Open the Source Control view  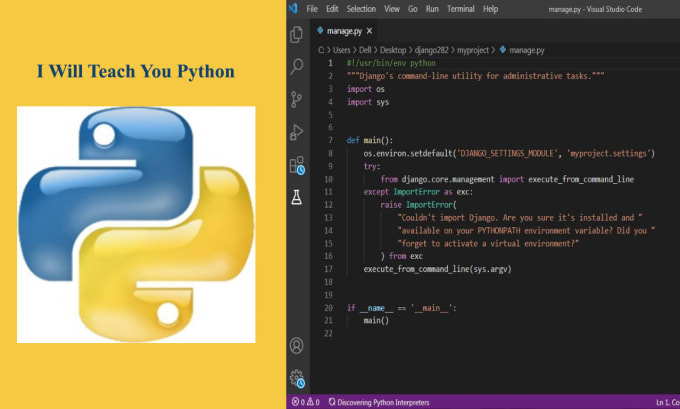(297, 99)
